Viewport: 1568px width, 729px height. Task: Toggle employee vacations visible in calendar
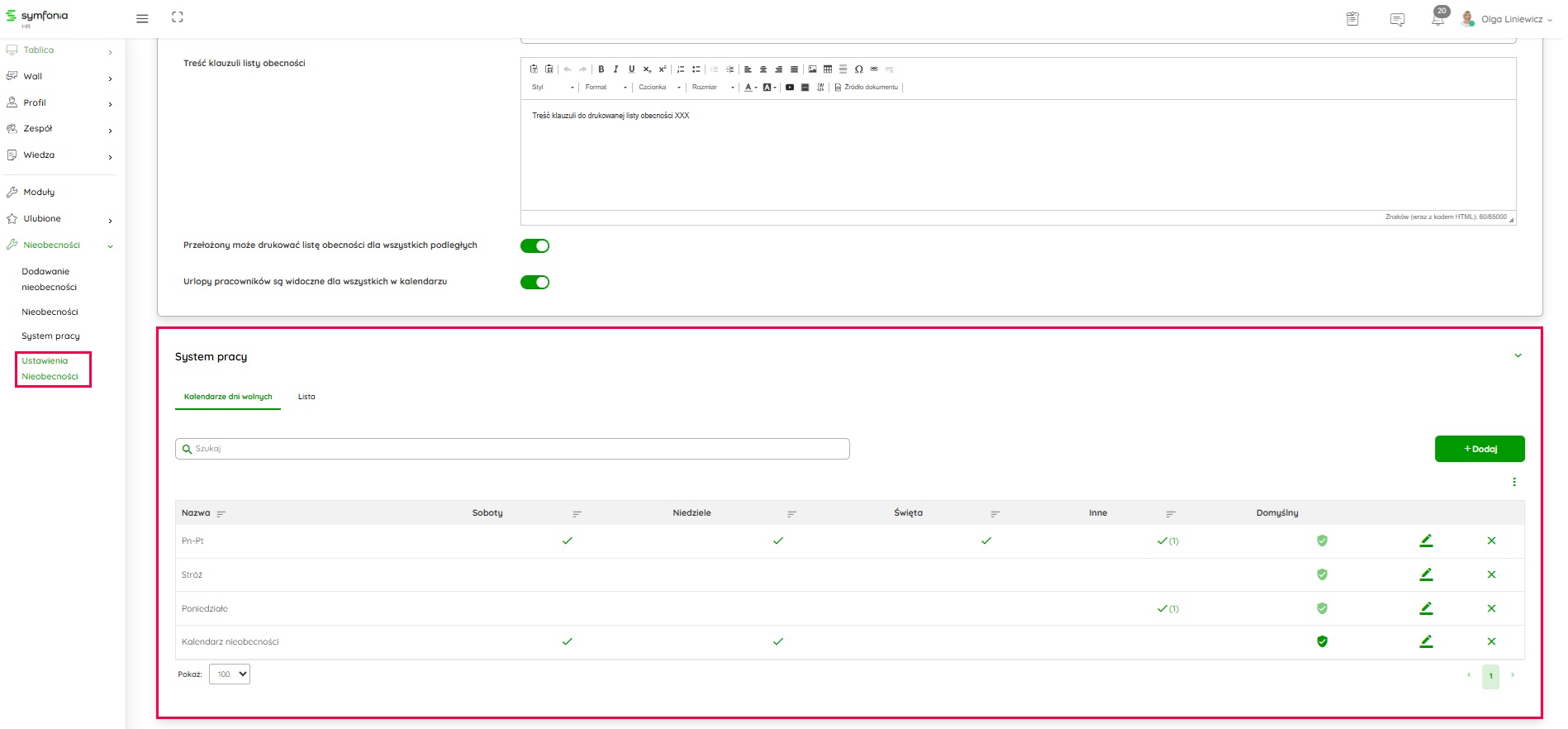(x=535, y=282)
